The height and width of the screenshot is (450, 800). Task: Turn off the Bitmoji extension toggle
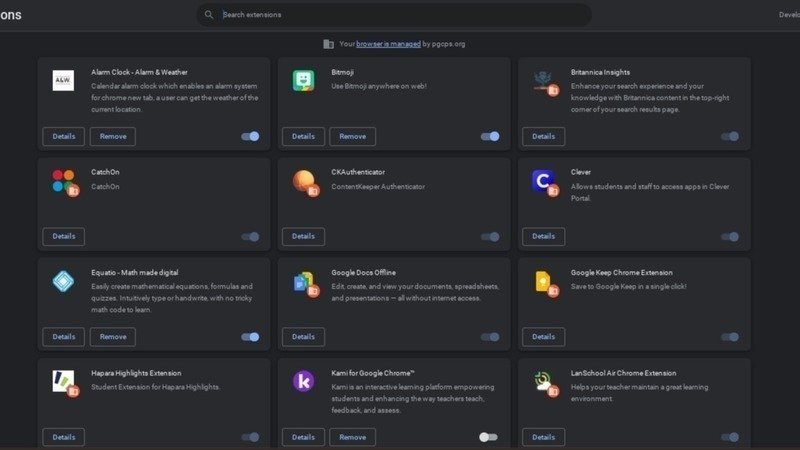pyautogui.click(x=490, y=136)
